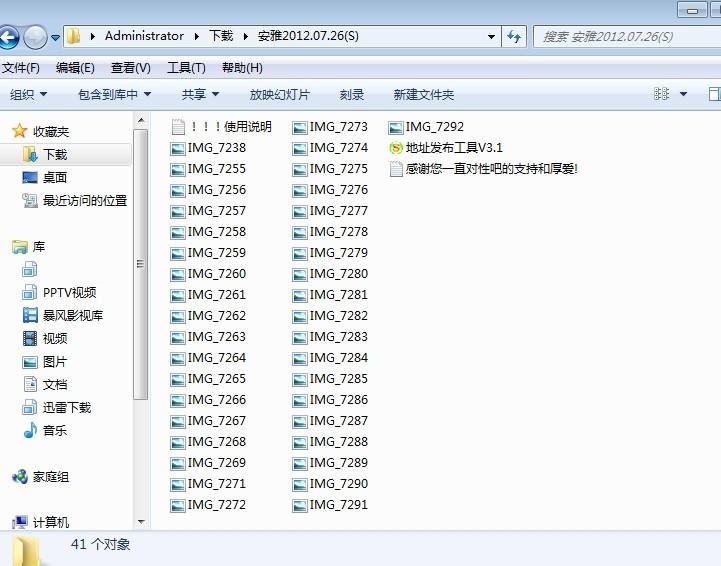721x566 pixels.
Task: Click the change view icon
Action: point(661,94)
